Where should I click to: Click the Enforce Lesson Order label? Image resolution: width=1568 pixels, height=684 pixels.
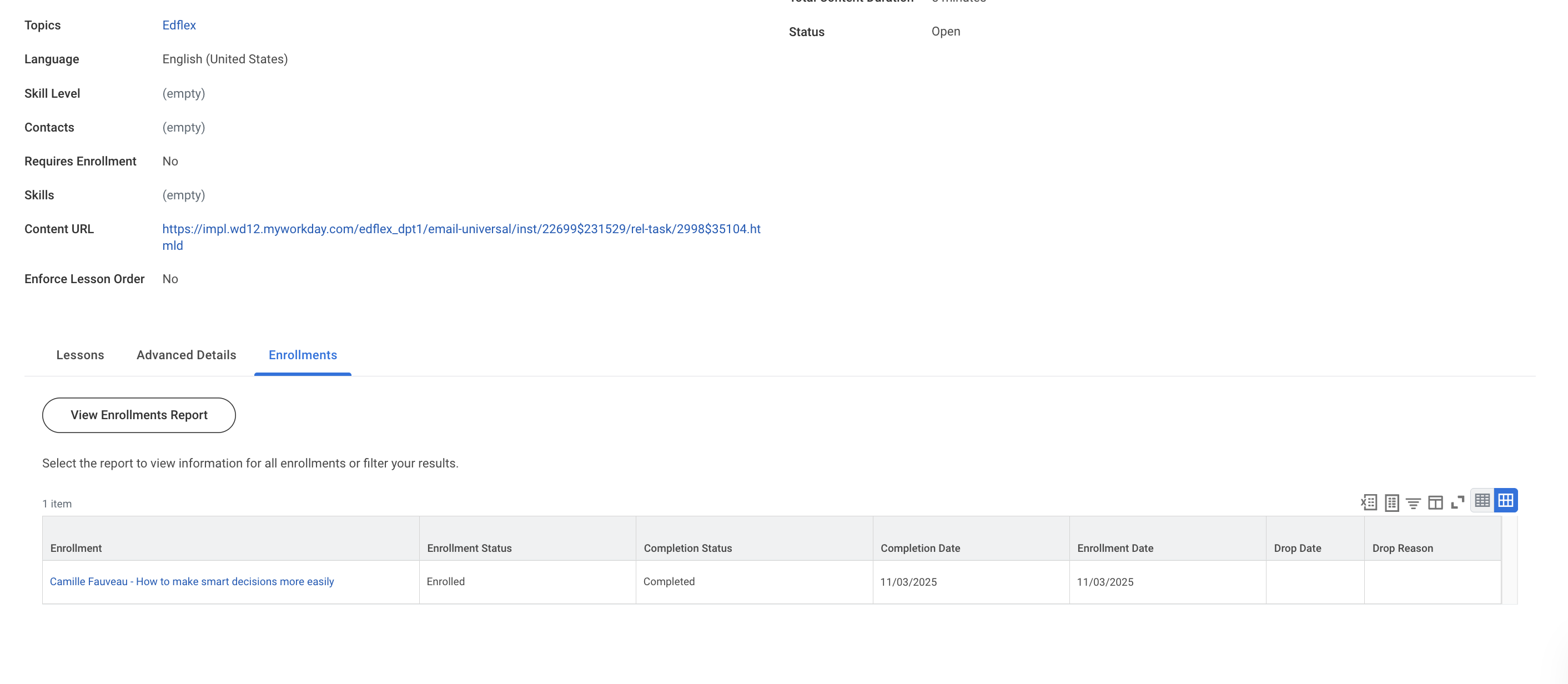tap(84, 279)
